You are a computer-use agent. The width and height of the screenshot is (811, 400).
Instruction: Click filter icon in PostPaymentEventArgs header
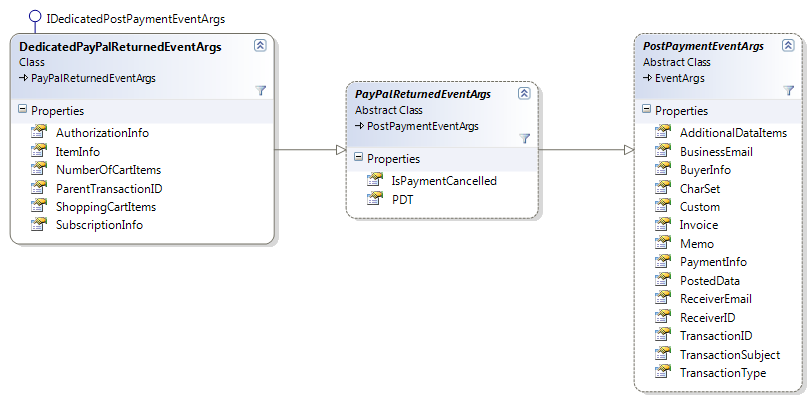point(788,91)
